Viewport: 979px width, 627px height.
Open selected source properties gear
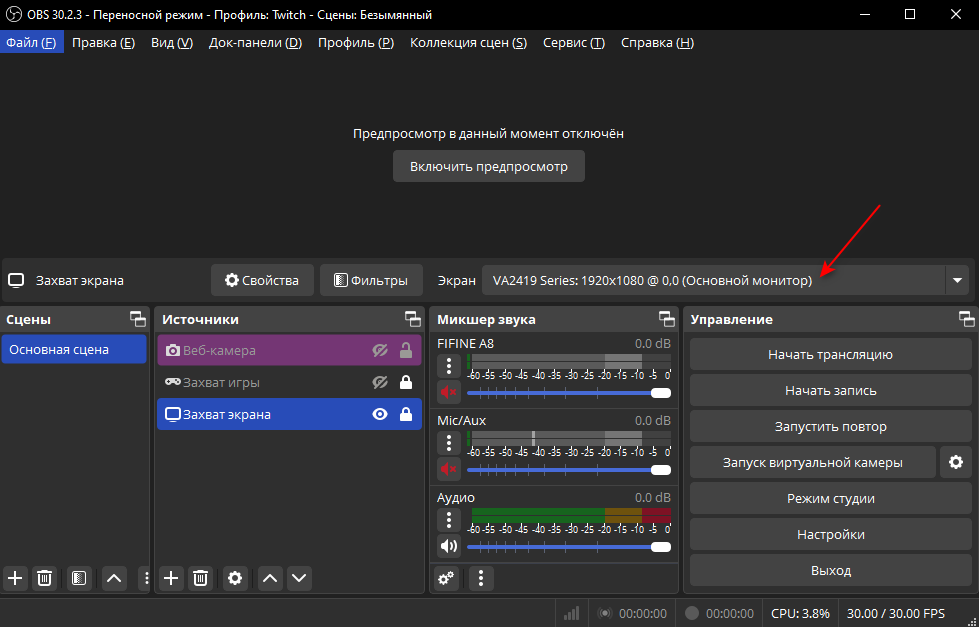(x=235, y=578)
